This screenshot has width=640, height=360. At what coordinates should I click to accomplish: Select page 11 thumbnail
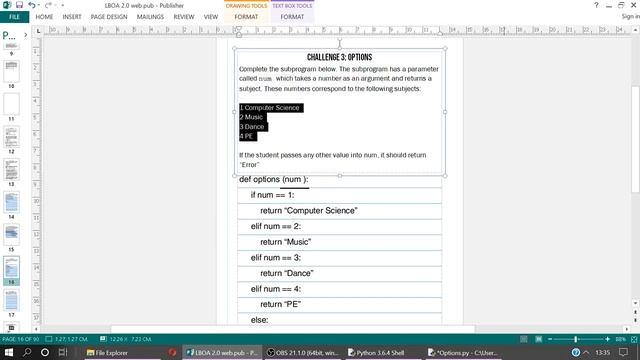pyautogui.click(x=11, y=104)
